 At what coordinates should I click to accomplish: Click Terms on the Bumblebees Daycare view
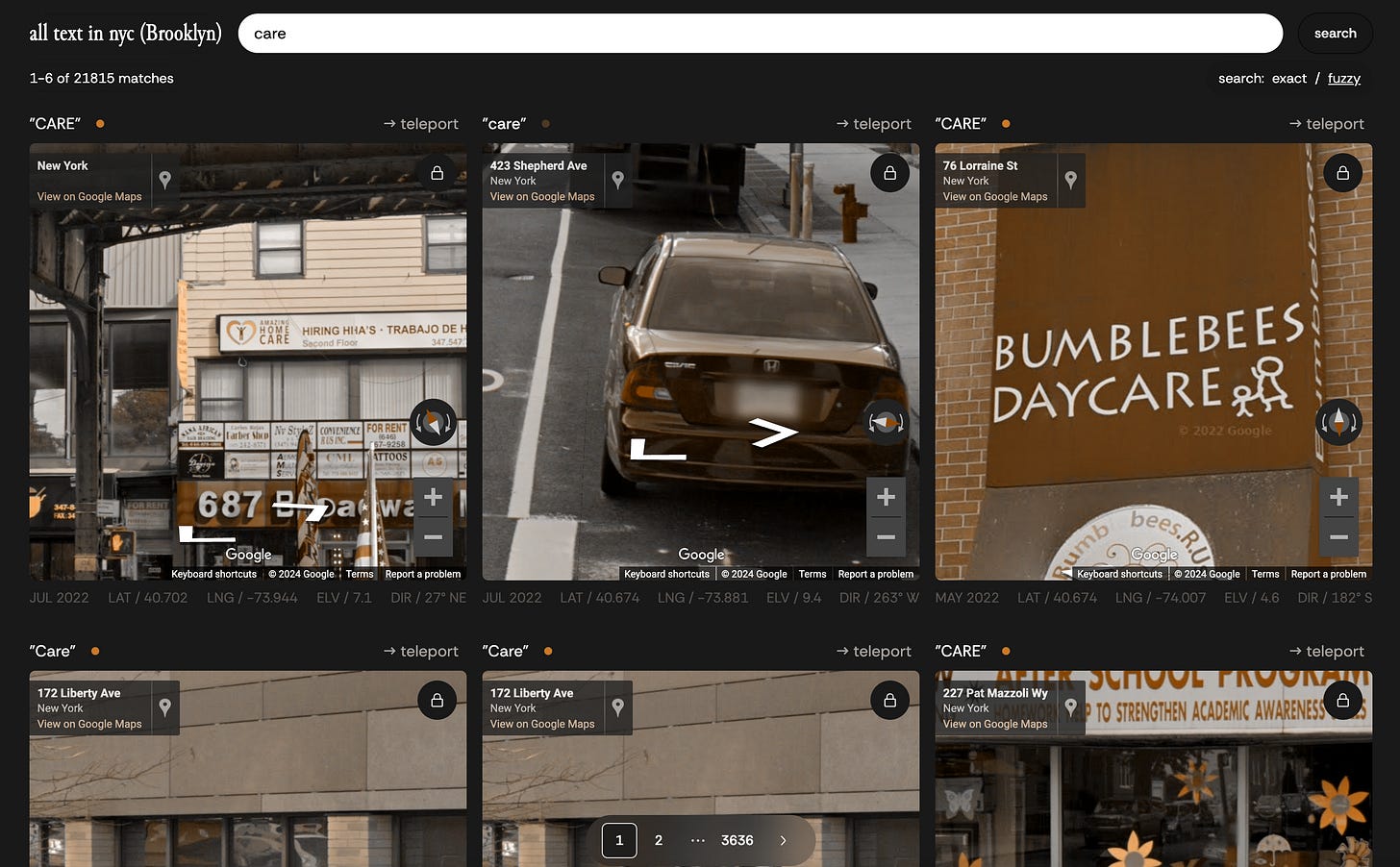(1265, 574)
